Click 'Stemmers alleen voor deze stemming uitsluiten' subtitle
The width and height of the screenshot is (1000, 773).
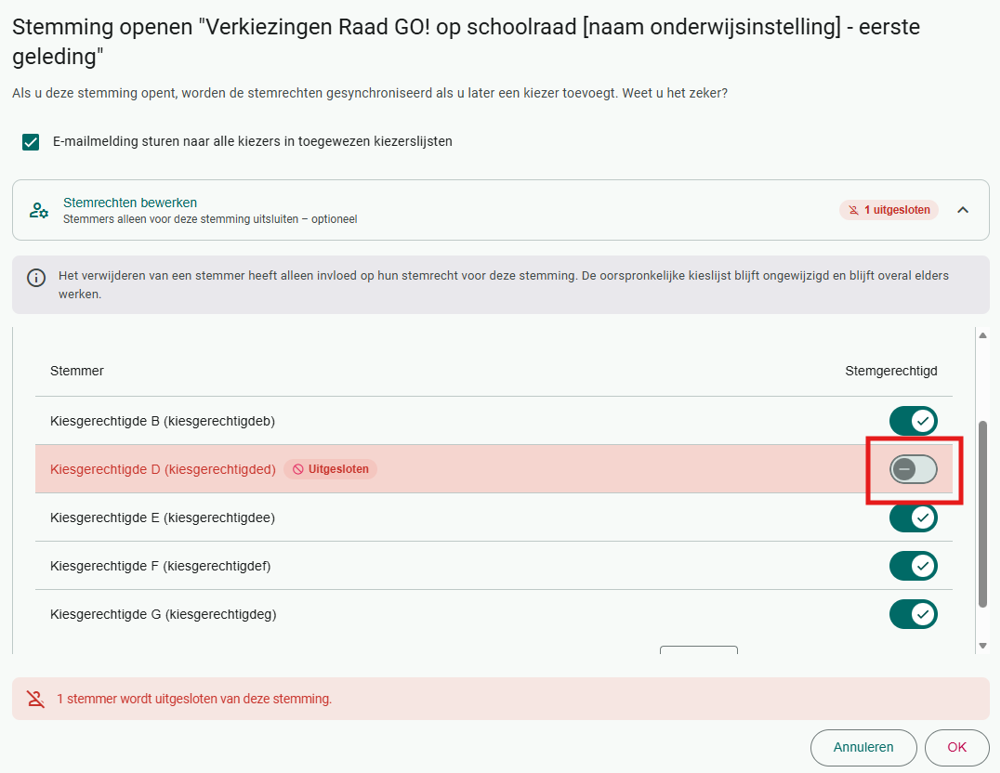coord(210,219)
